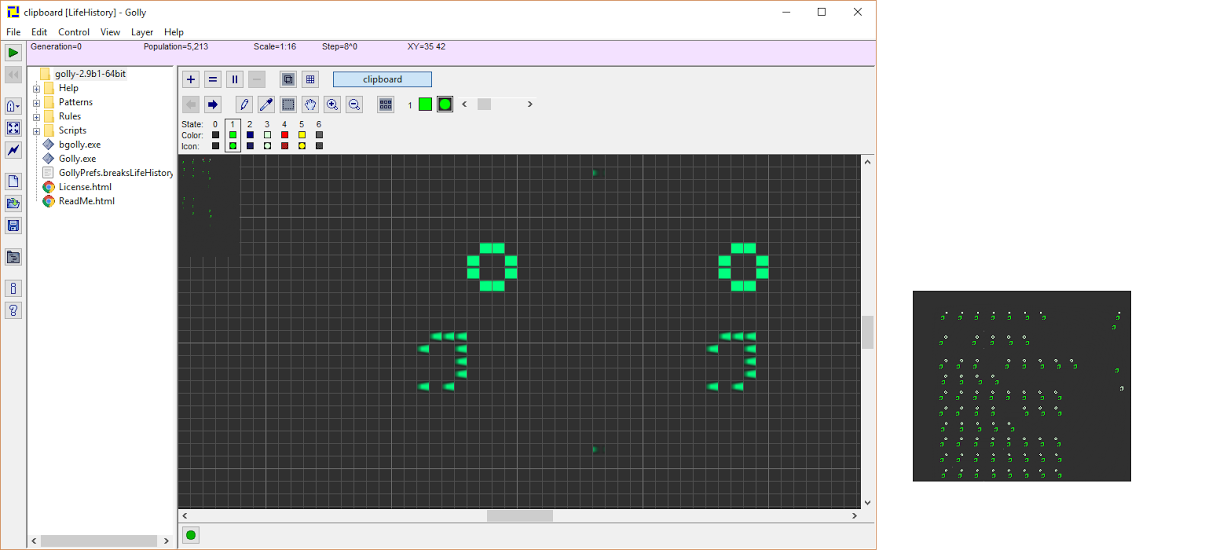Viewport: 1205px width, 550px height.
Task: Click the grayed-out undo left arrow
Action: point(191,104)
